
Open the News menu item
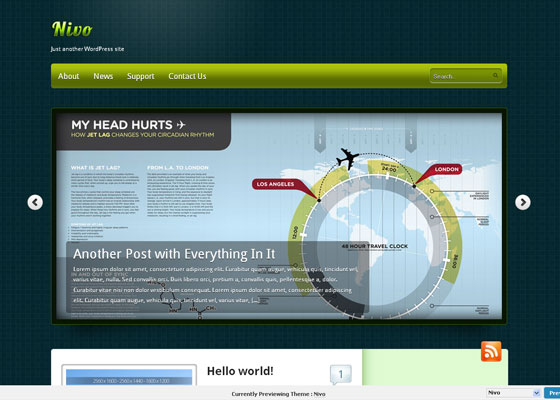(103, 76)
